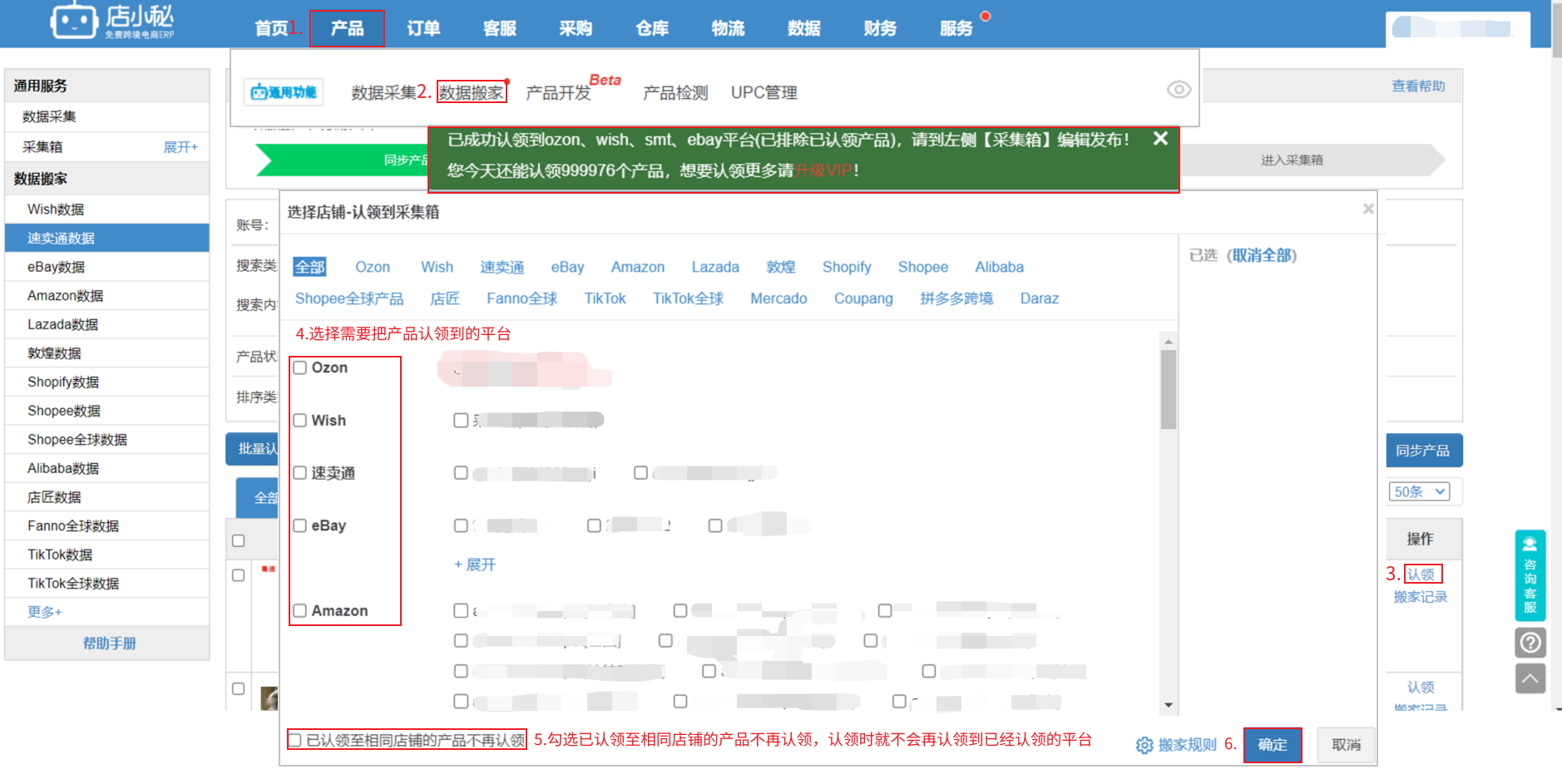Open 查看帮助 link
The image size is (1562, 784).
[x=1418, y=86]
